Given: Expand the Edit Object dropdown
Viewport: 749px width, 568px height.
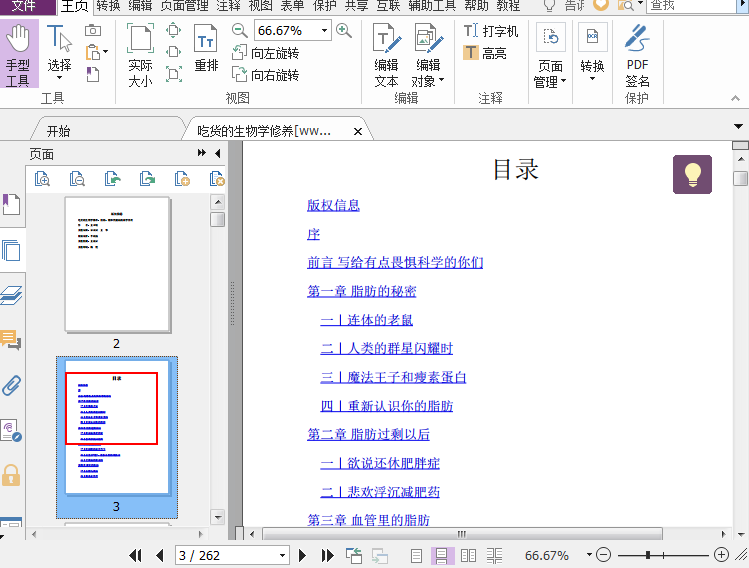Looking at the screenshot, I should click(x=441, y=80).
